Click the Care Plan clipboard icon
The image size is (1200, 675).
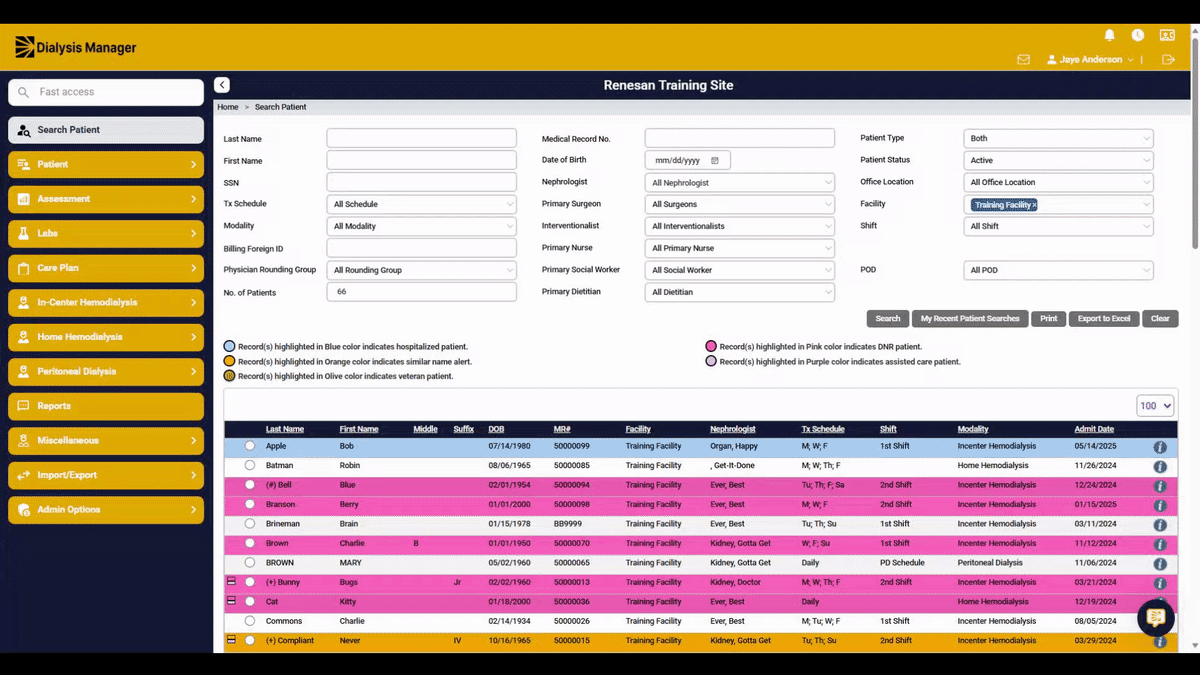click(x=22, y=268)
